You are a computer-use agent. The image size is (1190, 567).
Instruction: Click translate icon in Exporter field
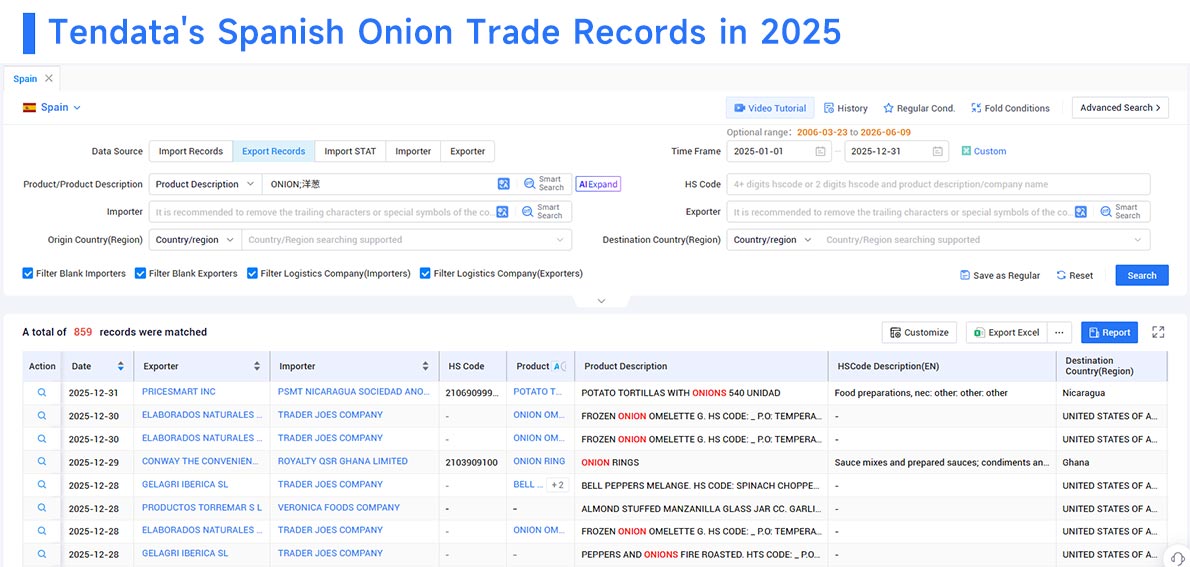(1081, 212)
